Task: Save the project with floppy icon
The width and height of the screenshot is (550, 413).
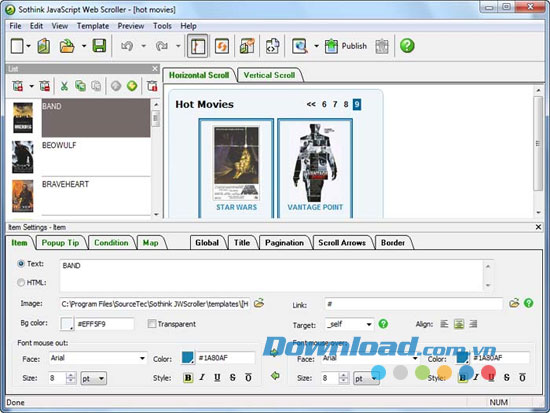Action: 99,46
